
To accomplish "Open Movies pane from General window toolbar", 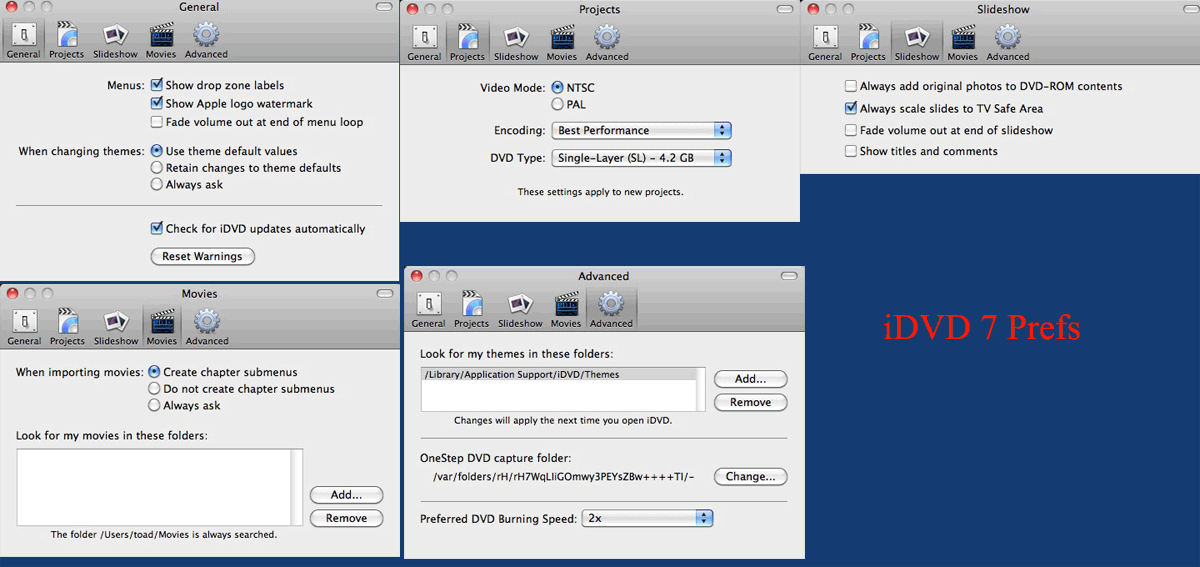I will [162, 40].
